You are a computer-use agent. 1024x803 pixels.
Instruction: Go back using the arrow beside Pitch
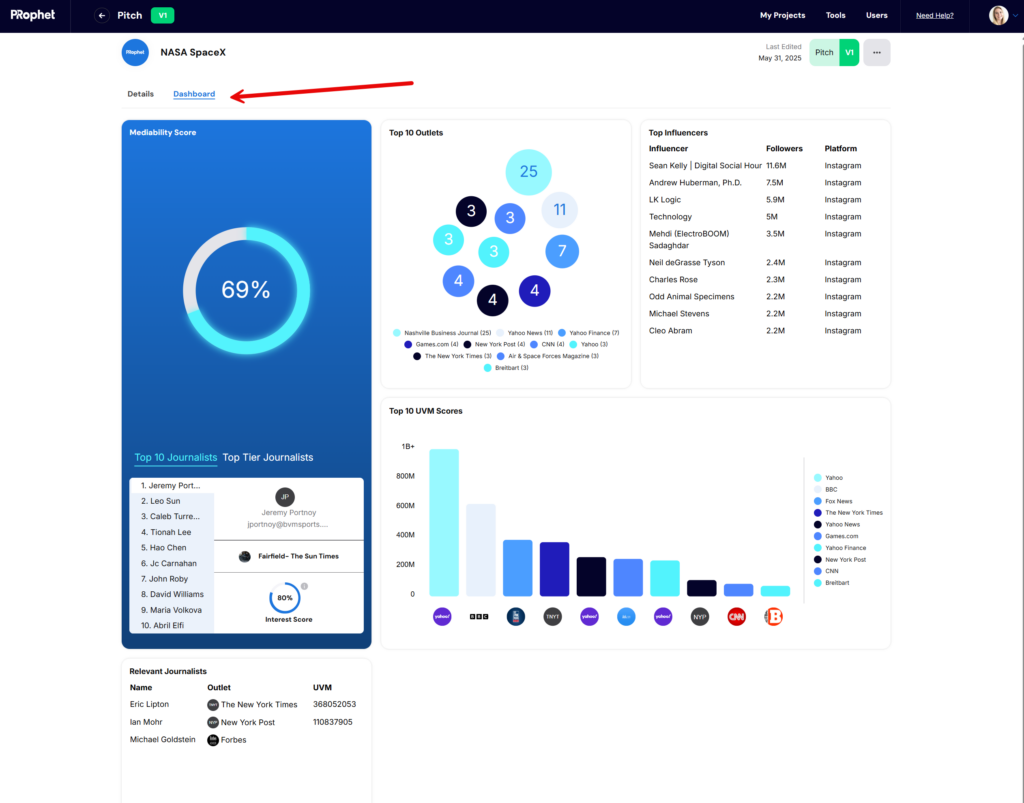(x=101, y=16)
